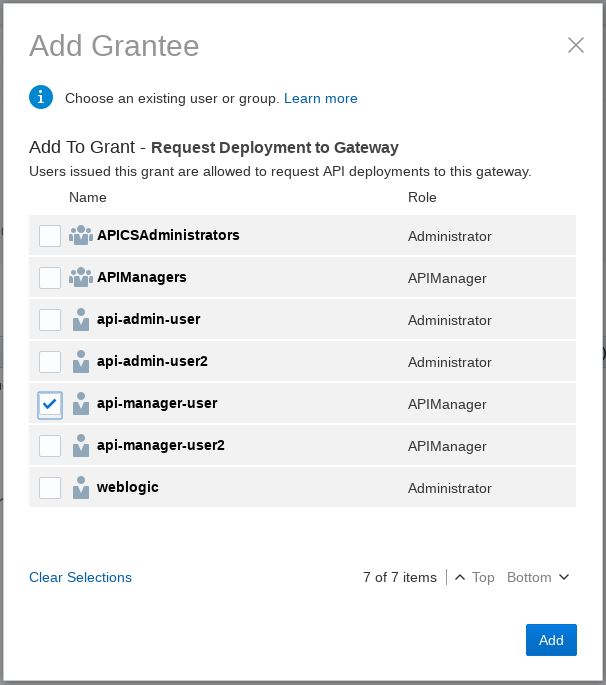Tick the APIManagers group checkbox
The image size is (606, 685).
(50, 278)
